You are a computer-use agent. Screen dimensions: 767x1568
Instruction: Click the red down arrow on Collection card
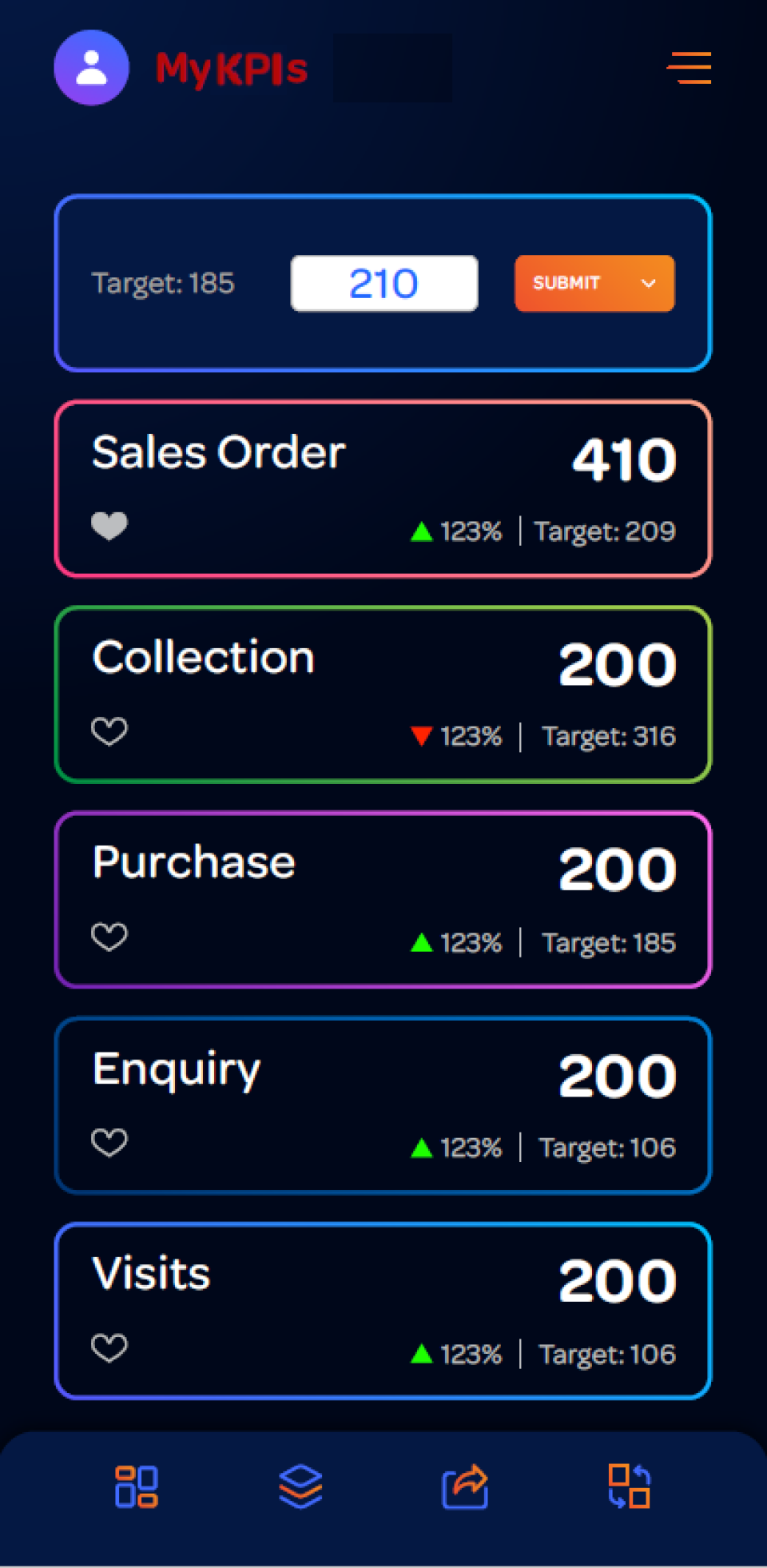[x=421, y=736]
